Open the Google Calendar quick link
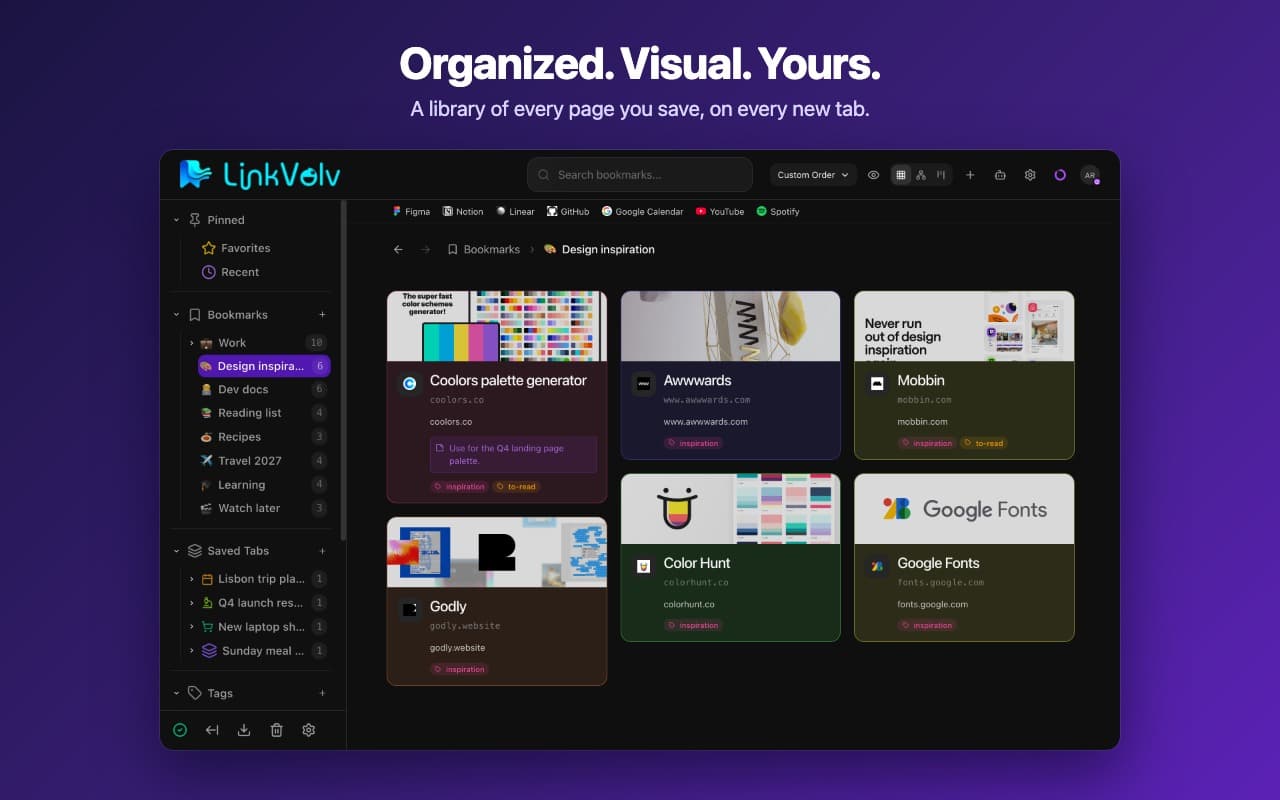The height and width of the screenshot is (800, 1280). (x=642, y=212)
